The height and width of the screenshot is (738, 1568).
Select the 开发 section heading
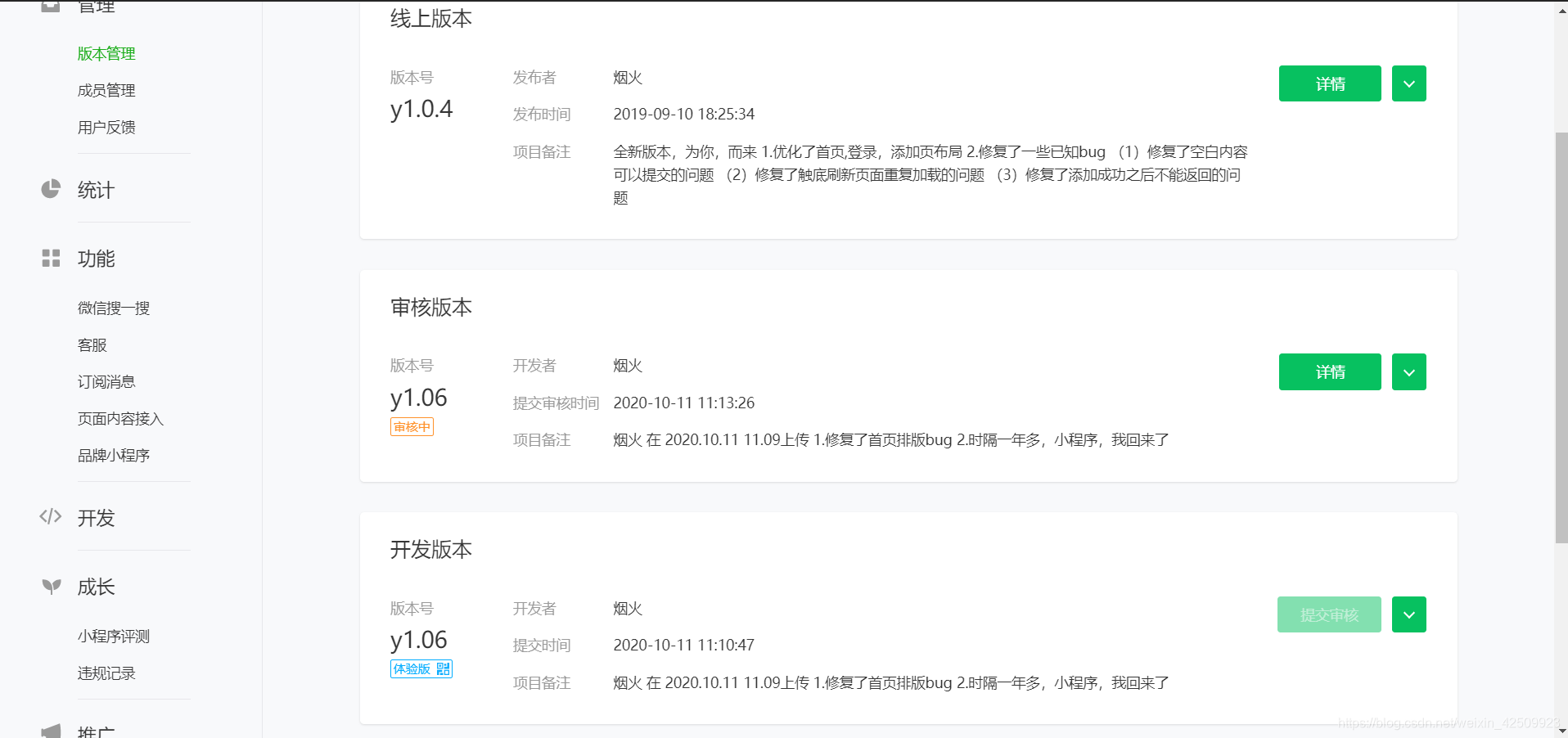96,518
